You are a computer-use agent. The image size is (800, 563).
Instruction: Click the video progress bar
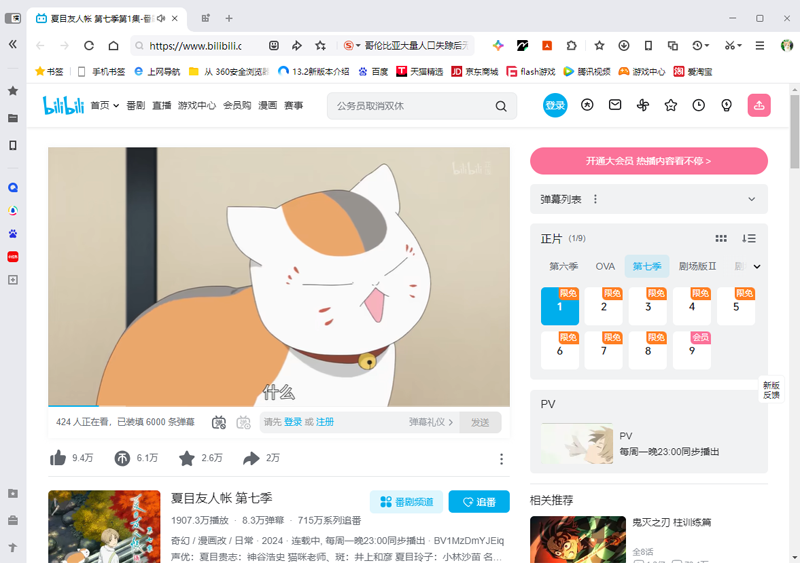point(279,406)
